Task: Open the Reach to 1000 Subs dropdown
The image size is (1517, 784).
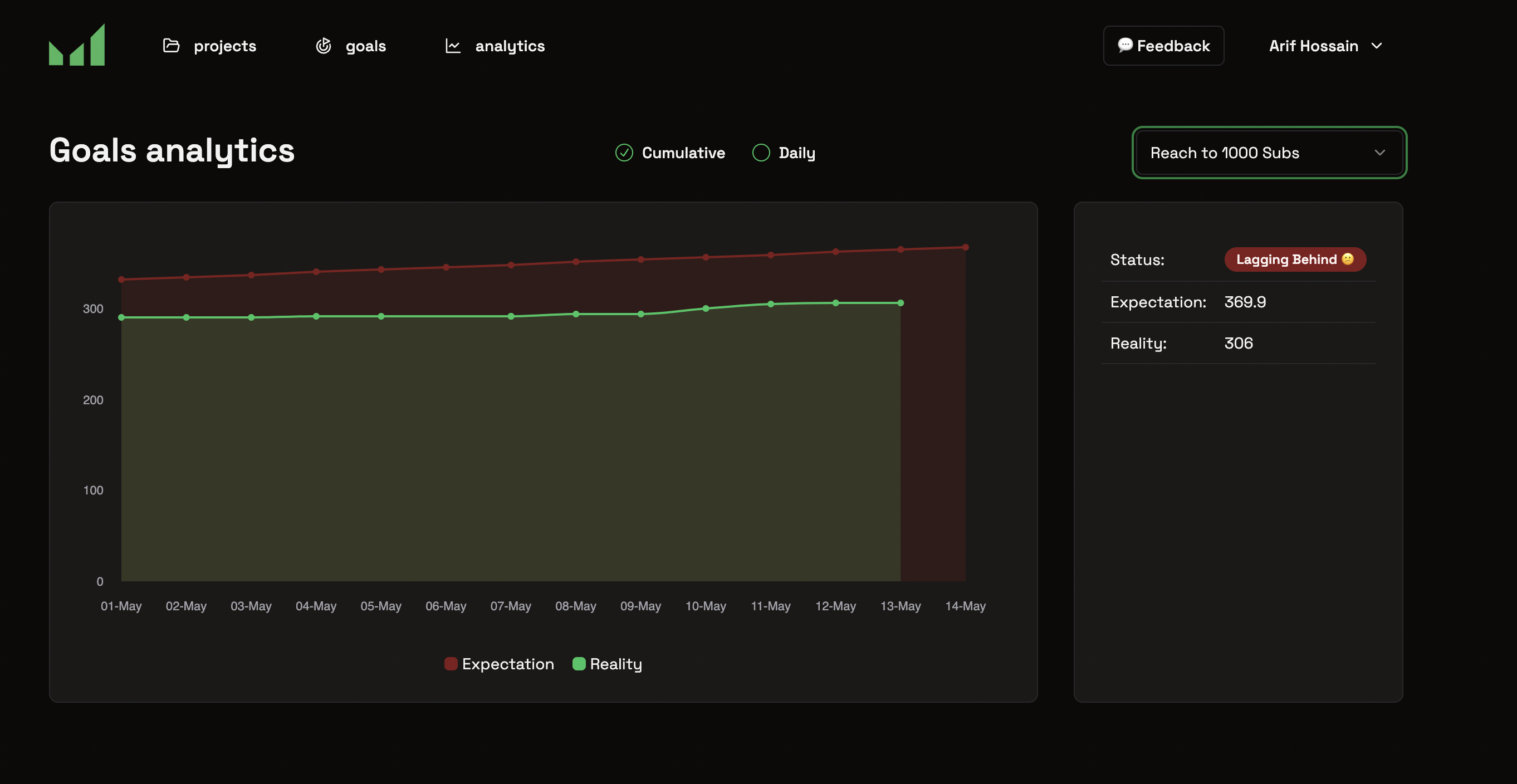Action: click(x=1269, y=153)
